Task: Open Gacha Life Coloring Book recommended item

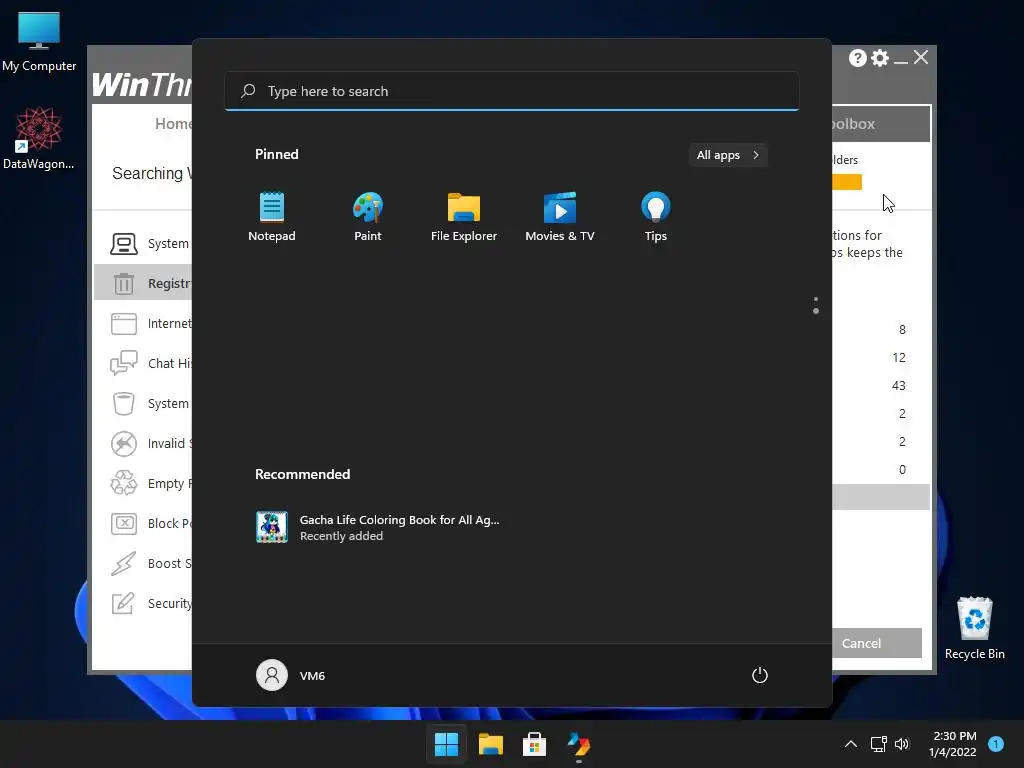Action: pos(379,527)
